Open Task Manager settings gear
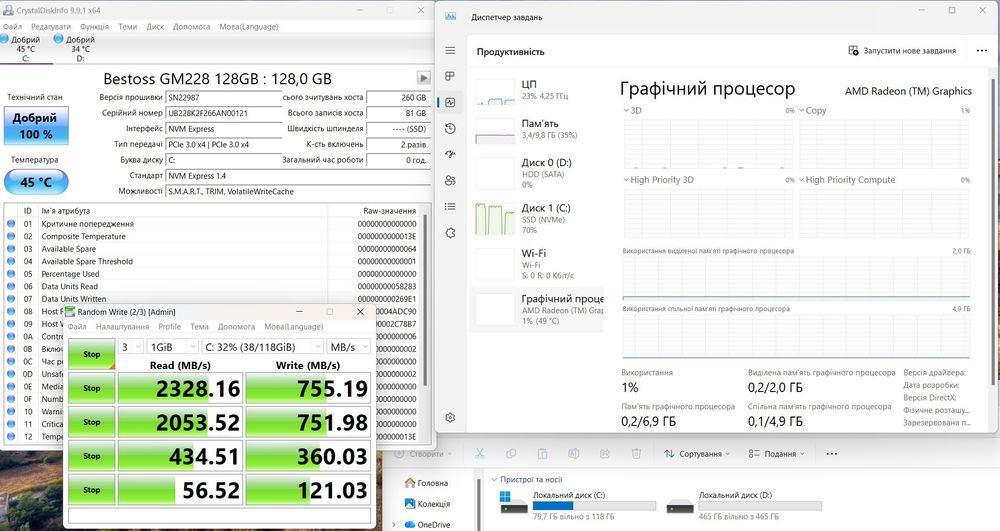This screenshot has height=531, width=1000. coord(450,418)
